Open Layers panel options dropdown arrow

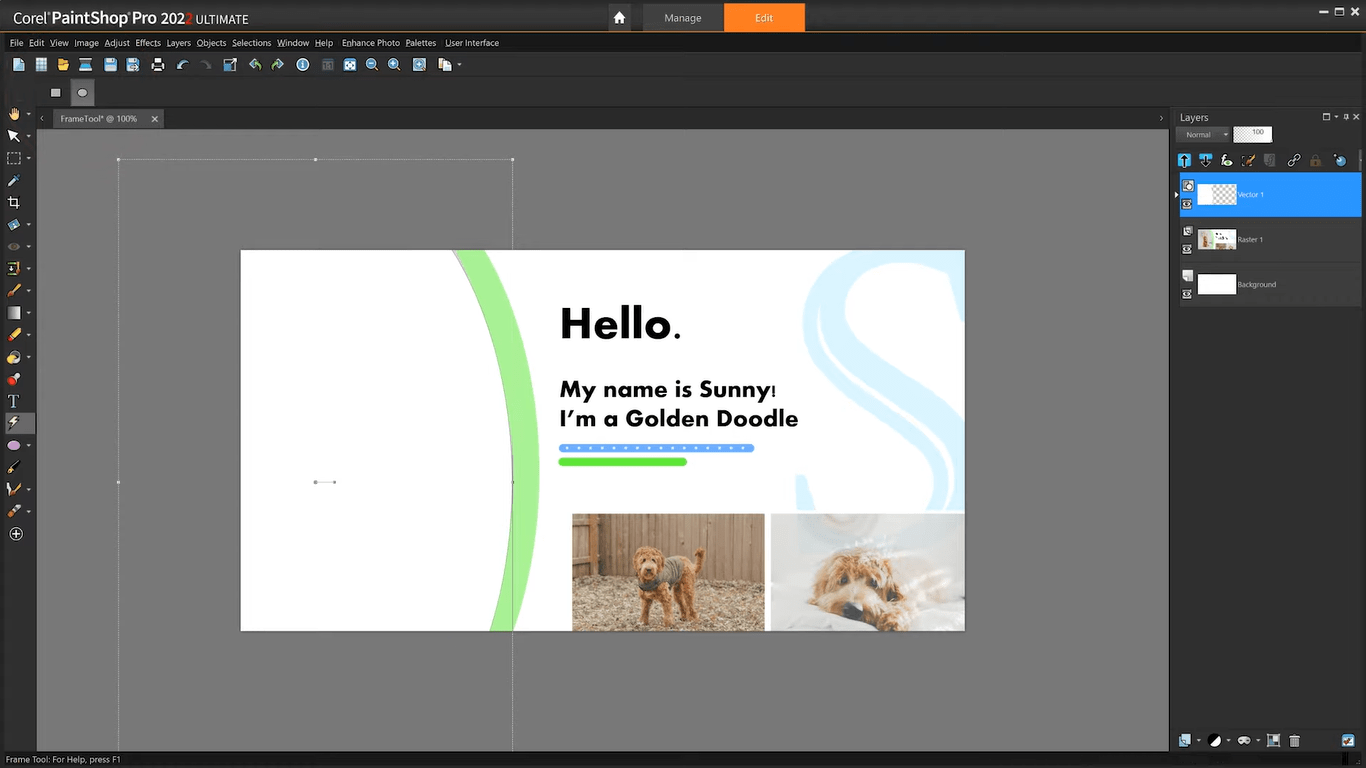tap(1336, 117)
